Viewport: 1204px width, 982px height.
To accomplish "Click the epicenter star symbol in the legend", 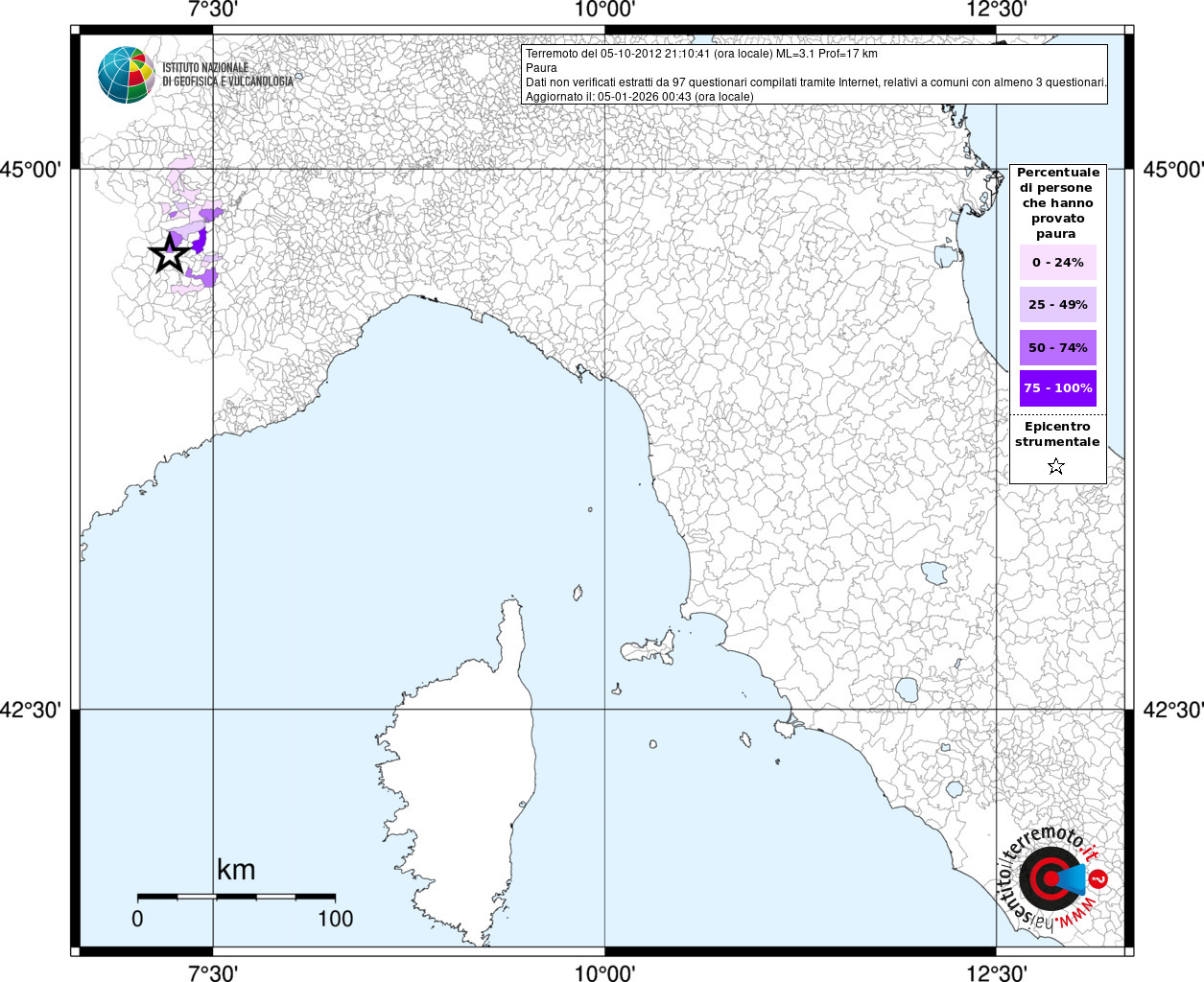I will pos(1056,466).
